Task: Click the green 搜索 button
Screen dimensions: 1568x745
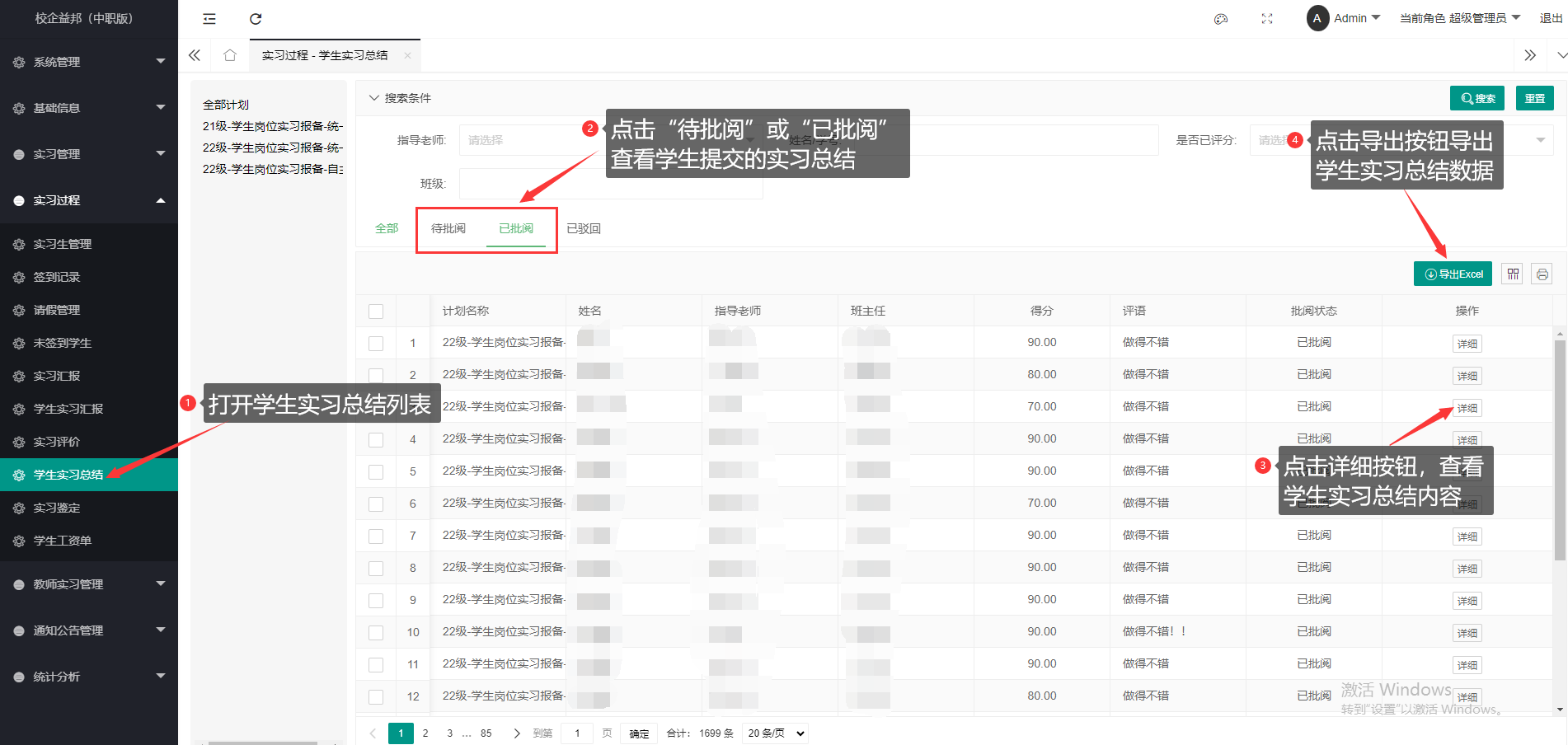Action: tap(1476, 99)
